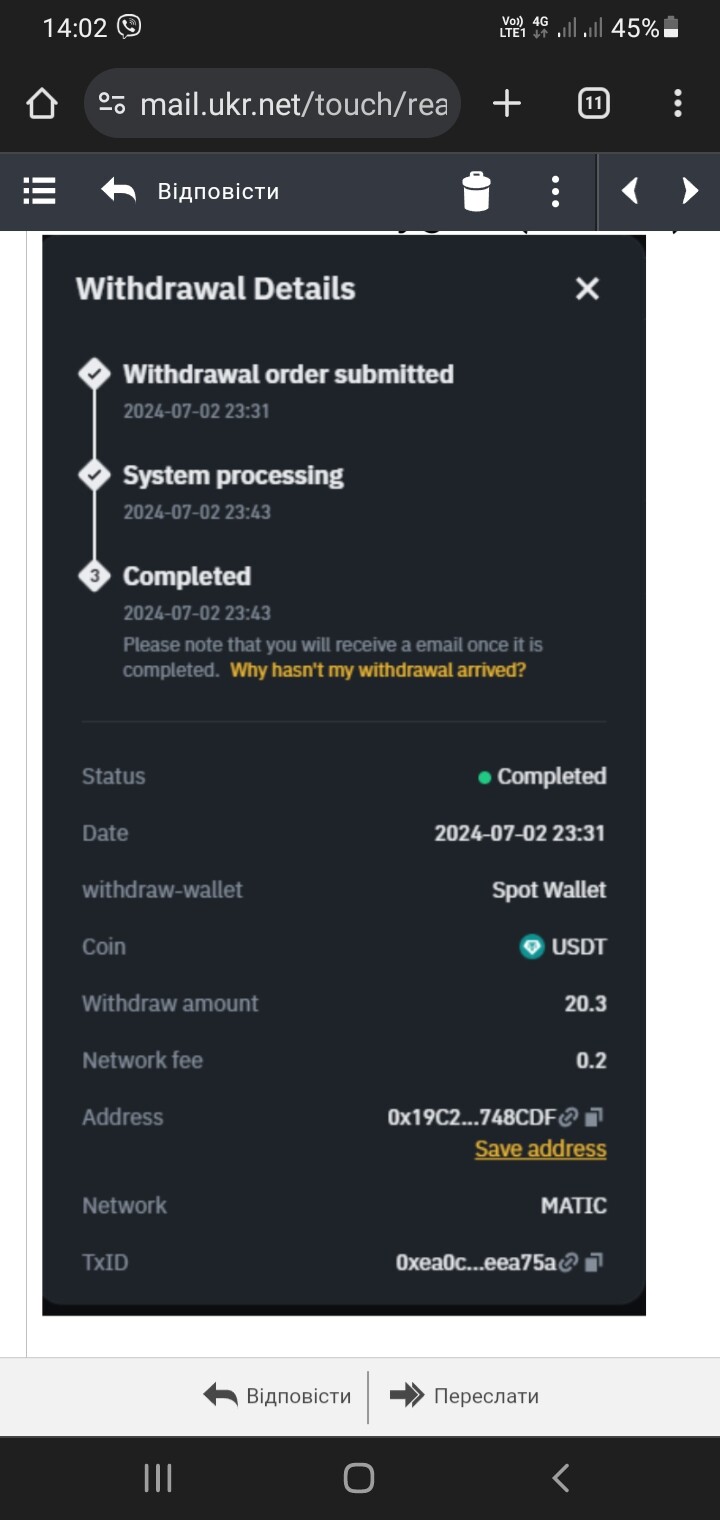Open Chrome three-dot overflow menu

click(x=678, y=103)
